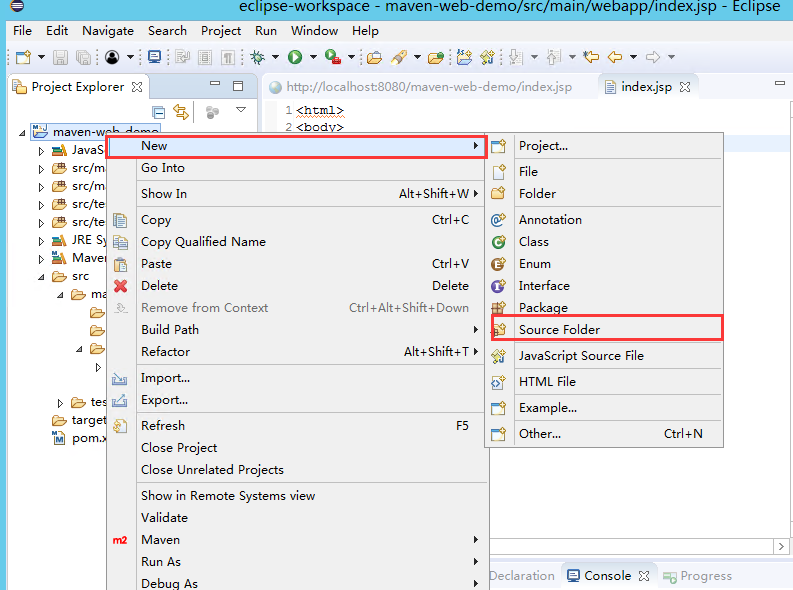
Task: Click the Back navigation arrow icon
Action: 614,57
